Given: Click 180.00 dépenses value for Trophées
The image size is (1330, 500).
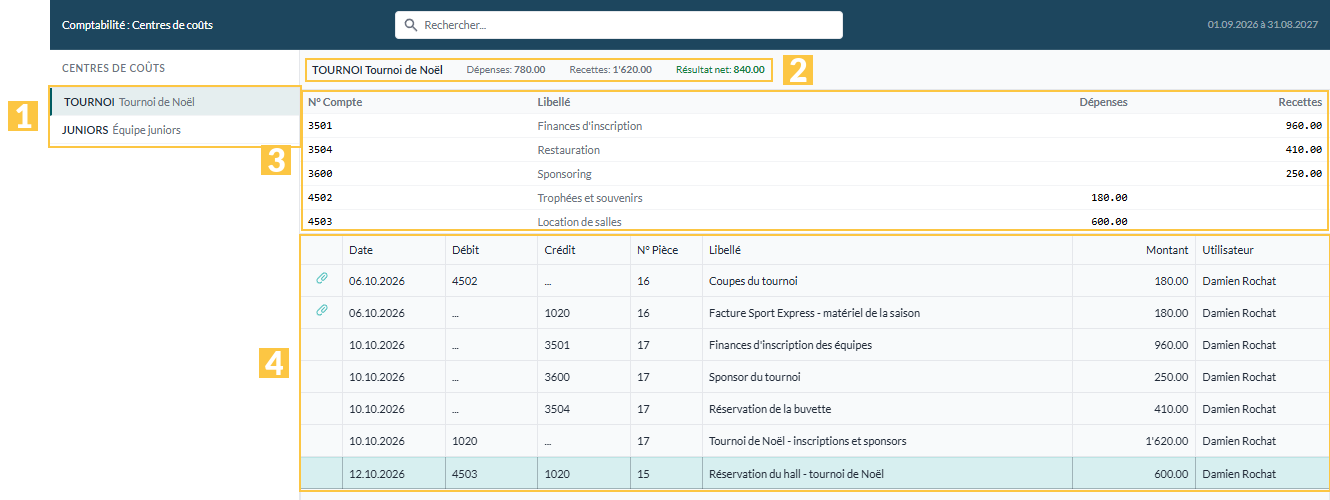Looking at the screenshot, I should click(1110, 198).
